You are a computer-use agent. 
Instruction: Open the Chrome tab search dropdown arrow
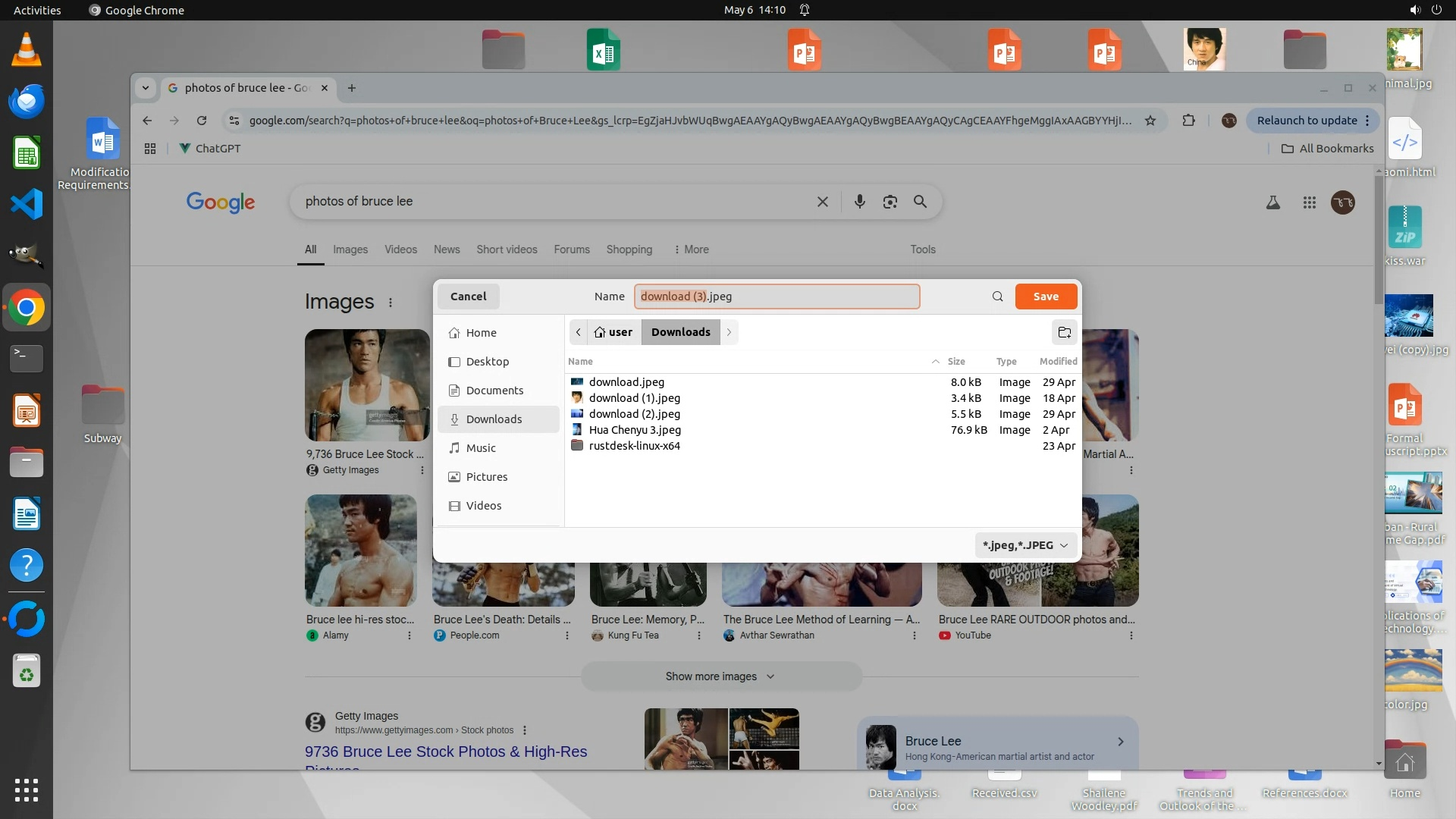click(x=145, y=88)
